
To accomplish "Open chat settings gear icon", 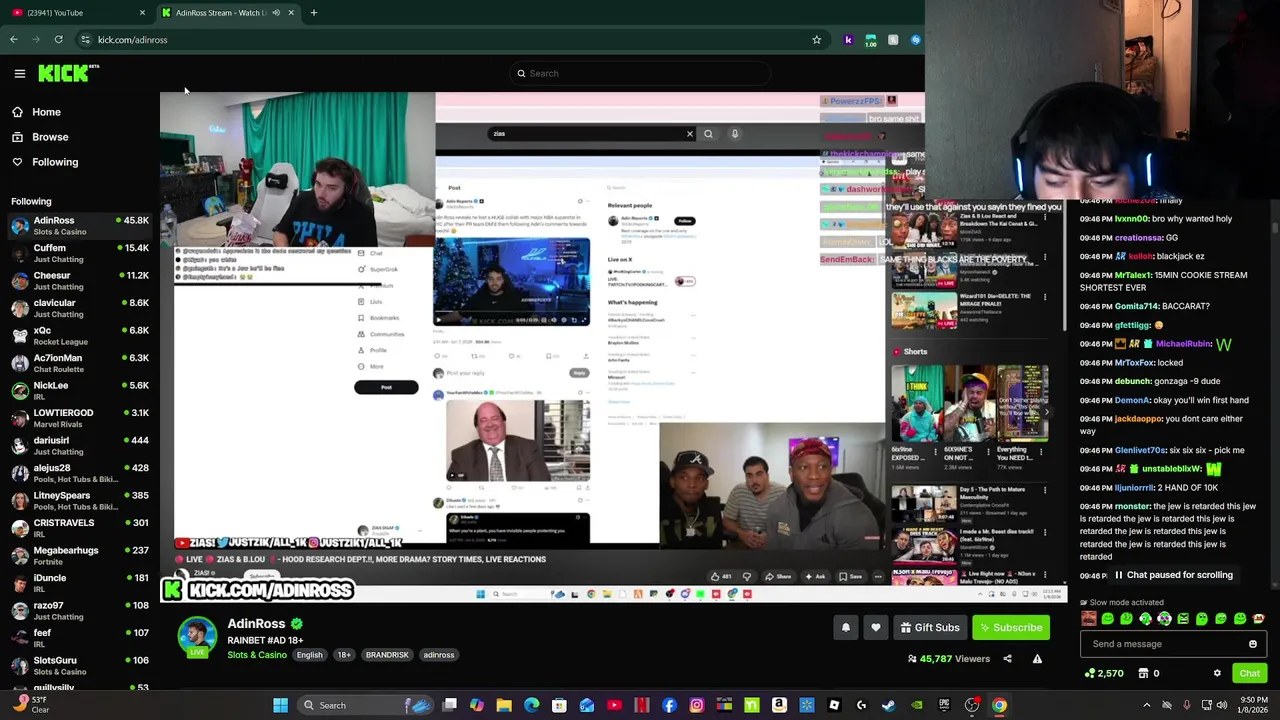I will pyautogui.click(x=1217, y=673).
